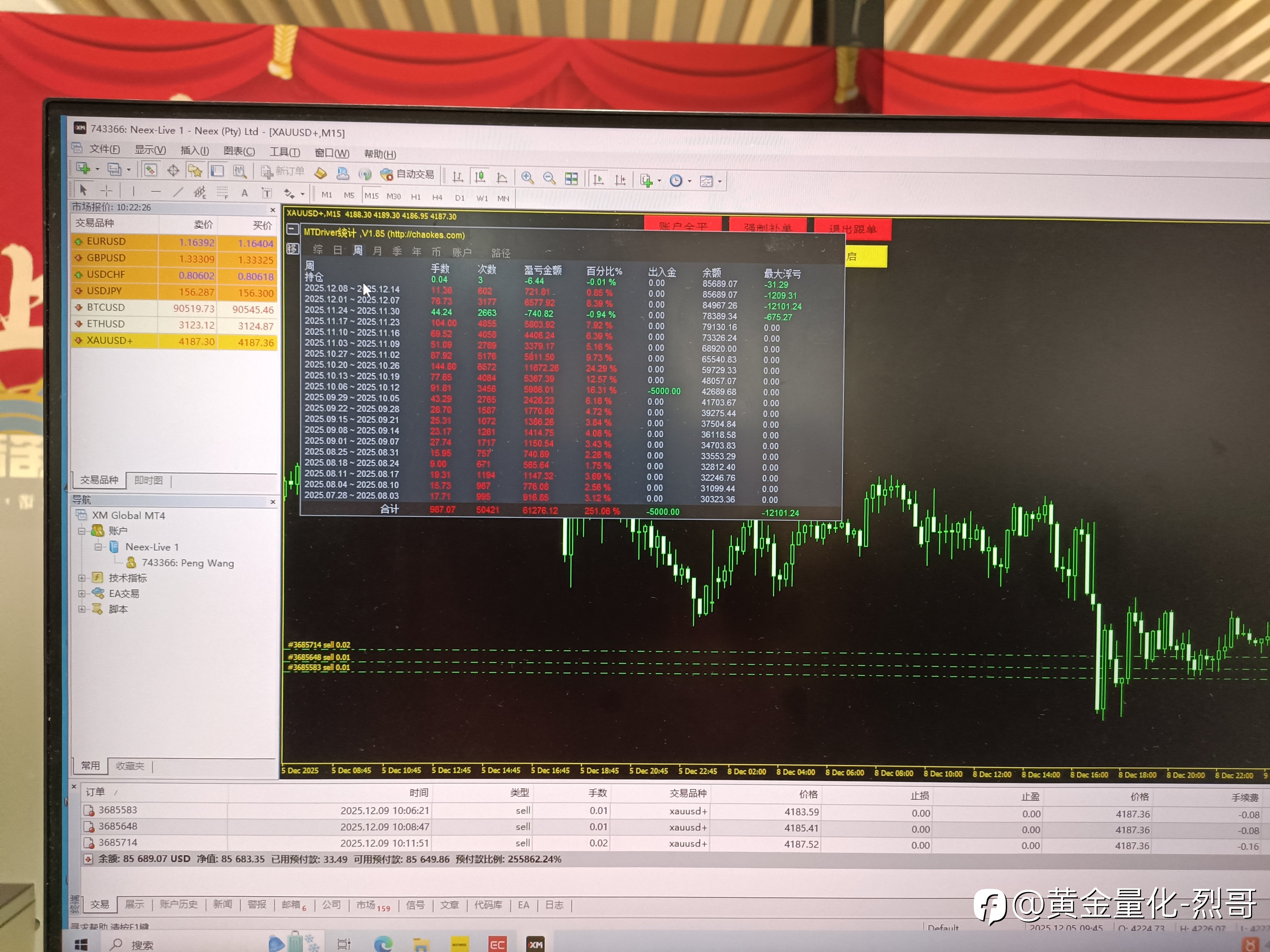Select the trendline drawing tool

(x=178, y=192)
